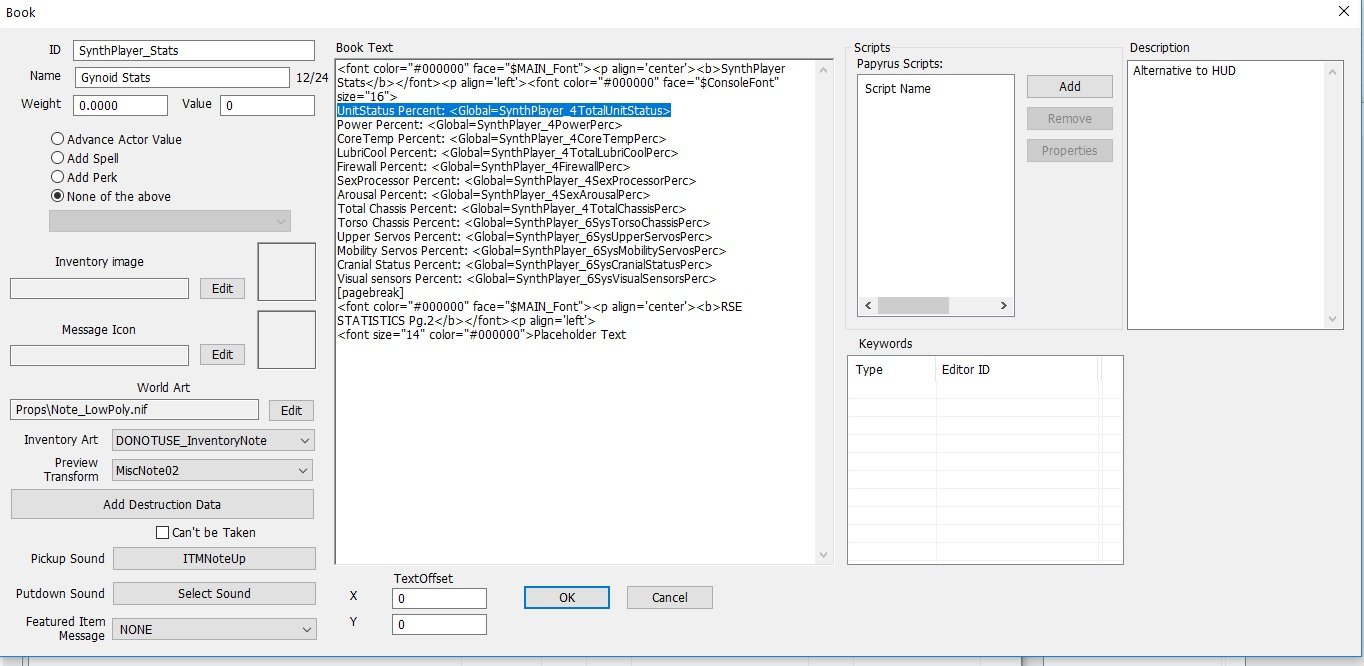Click the script list left scroll arrow
The width and height of the screenshot is (1364, 666).
pyautogui.click(x=868, y=306)
